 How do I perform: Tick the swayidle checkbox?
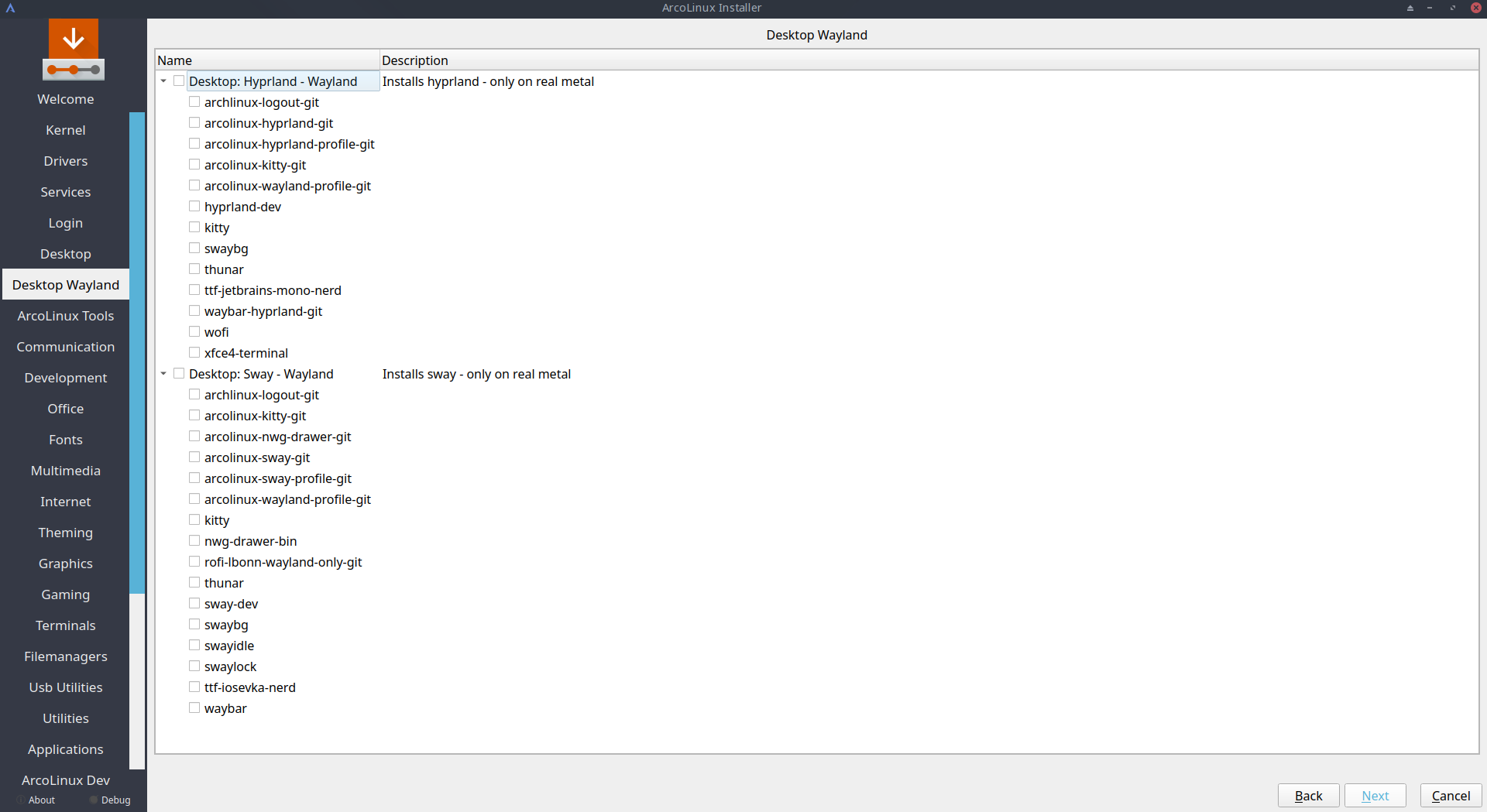pyautogui.click(x=194, y=646)
